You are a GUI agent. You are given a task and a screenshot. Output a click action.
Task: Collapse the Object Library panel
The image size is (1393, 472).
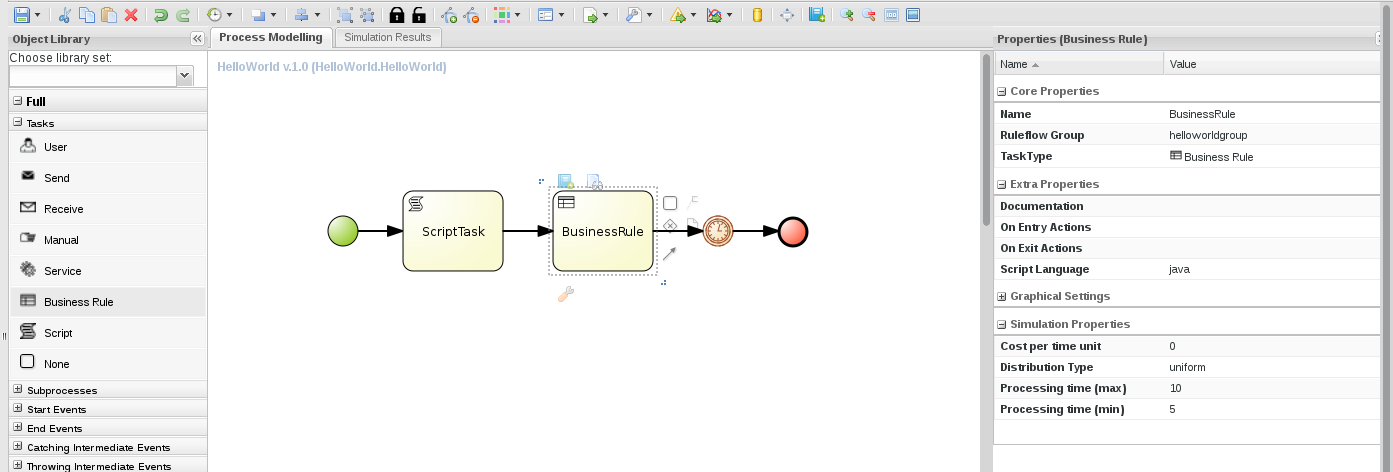pos(197,39)
